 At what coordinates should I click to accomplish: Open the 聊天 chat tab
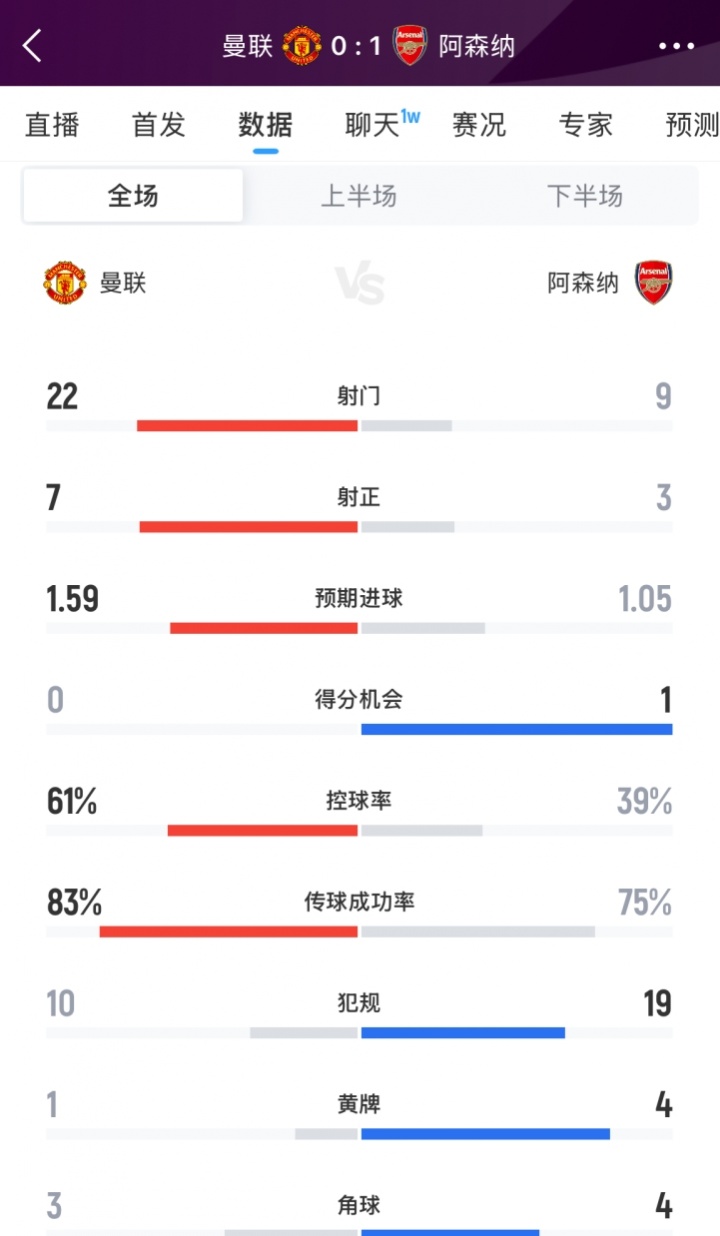coord(373,125)
